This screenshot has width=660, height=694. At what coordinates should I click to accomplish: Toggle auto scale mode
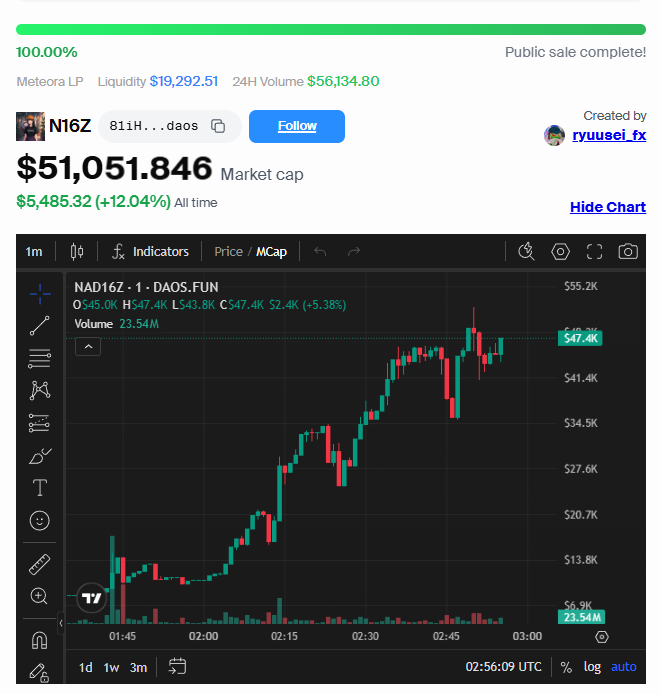click(x=624, y=667)
